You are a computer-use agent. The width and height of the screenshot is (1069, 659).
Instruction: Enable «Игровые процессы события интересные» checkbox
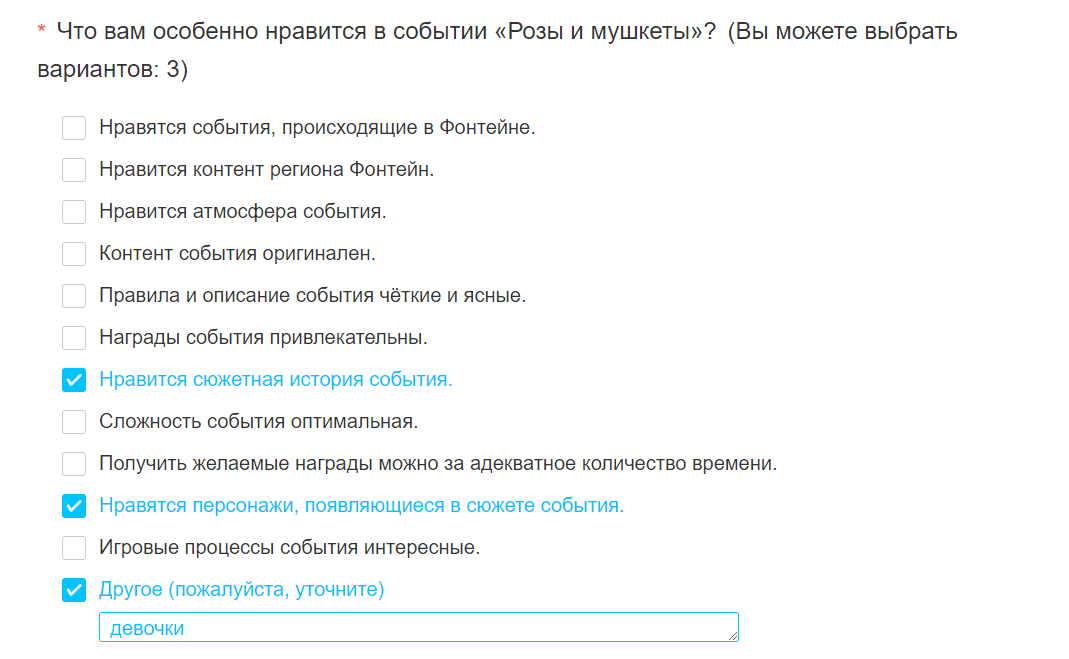(74, 548)
